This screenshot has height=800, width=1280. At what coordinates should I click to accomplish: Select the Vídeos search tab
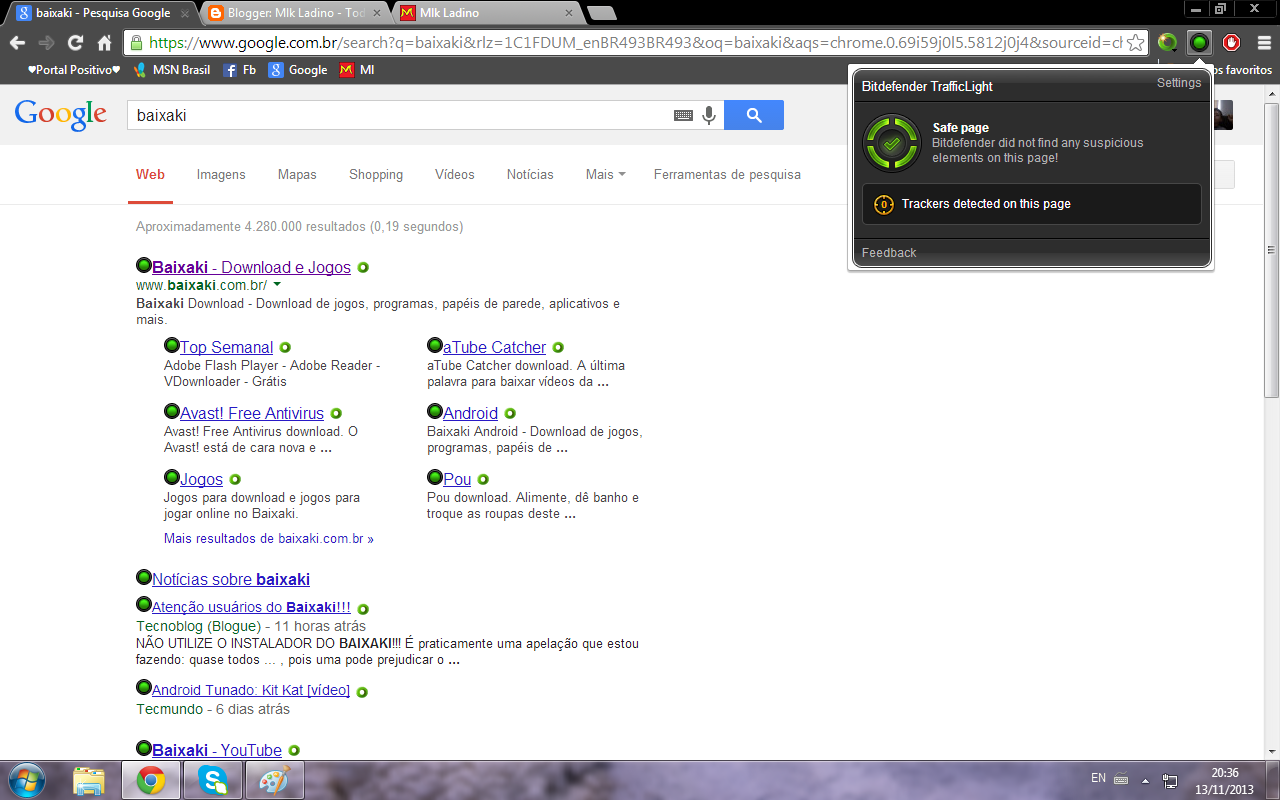455,174
